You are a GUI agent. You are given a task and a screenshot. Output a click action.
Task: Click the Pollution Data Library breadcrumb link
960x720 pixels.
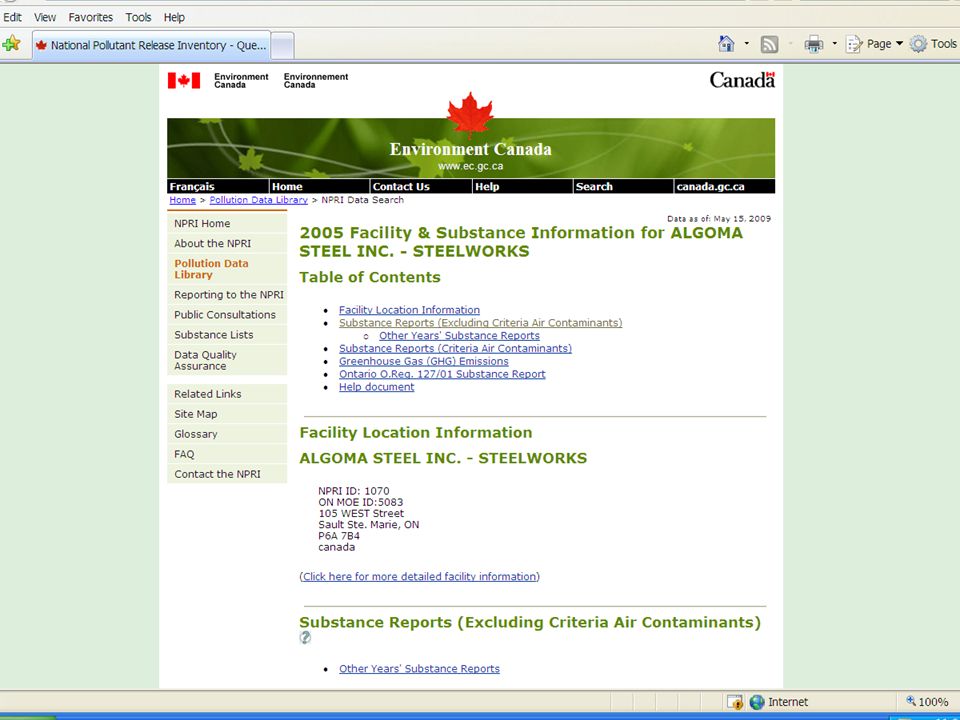tap(258, 200)
